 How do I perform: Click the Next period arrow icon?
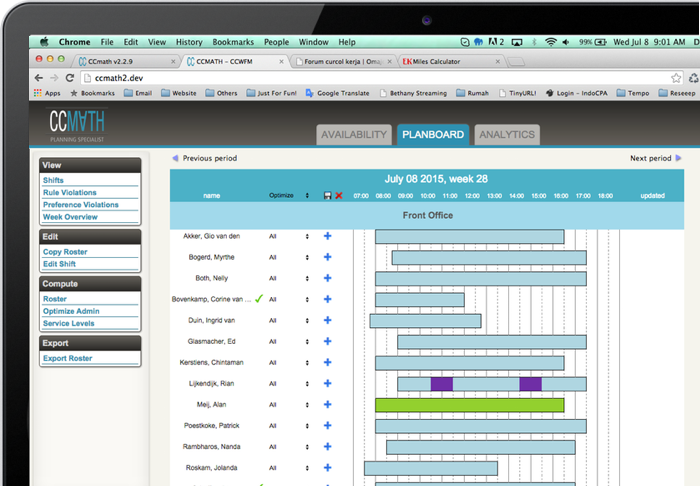click(x=679, y=158)
